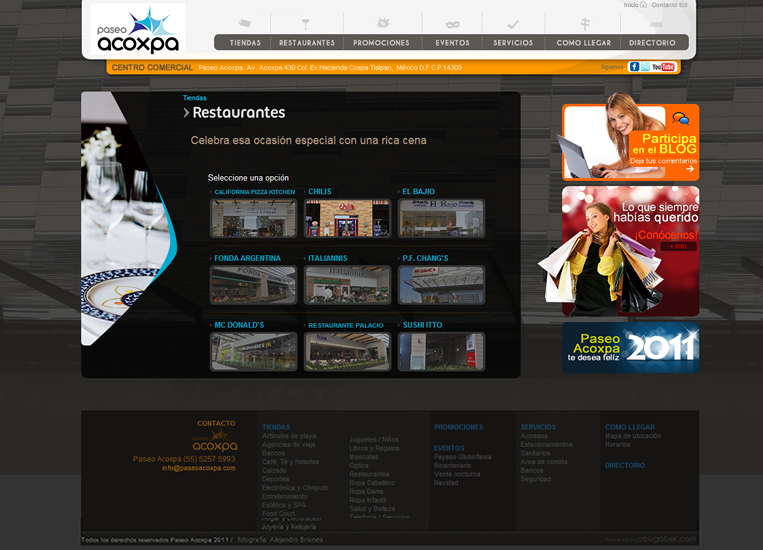Click the Chilis storefront thumbnail
This screenshot has width=763, height=550.
tap(347, 219)
